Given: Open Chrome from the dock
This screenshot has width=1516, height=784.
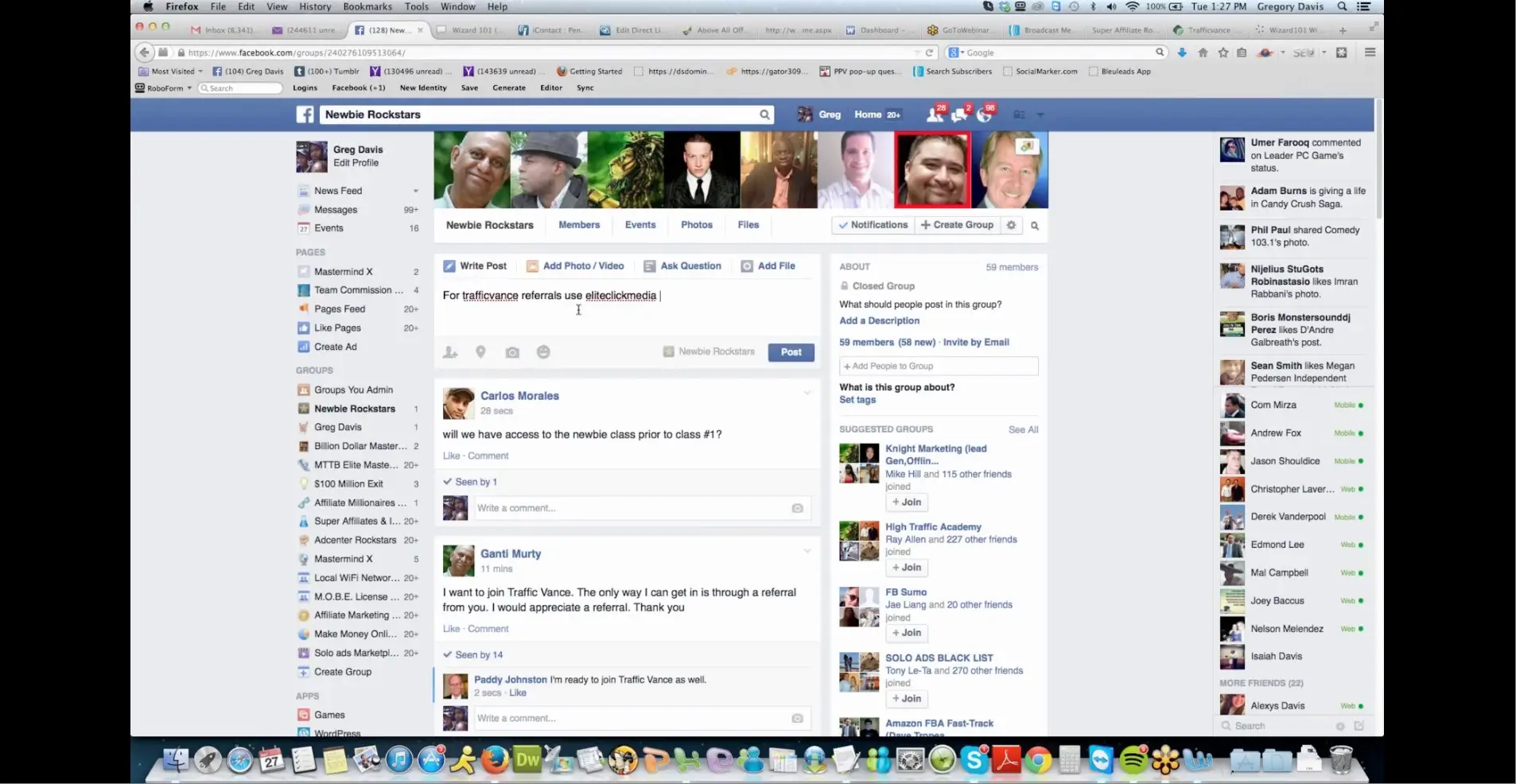Looking at the screenshot, I should (x=1038, y=761).
